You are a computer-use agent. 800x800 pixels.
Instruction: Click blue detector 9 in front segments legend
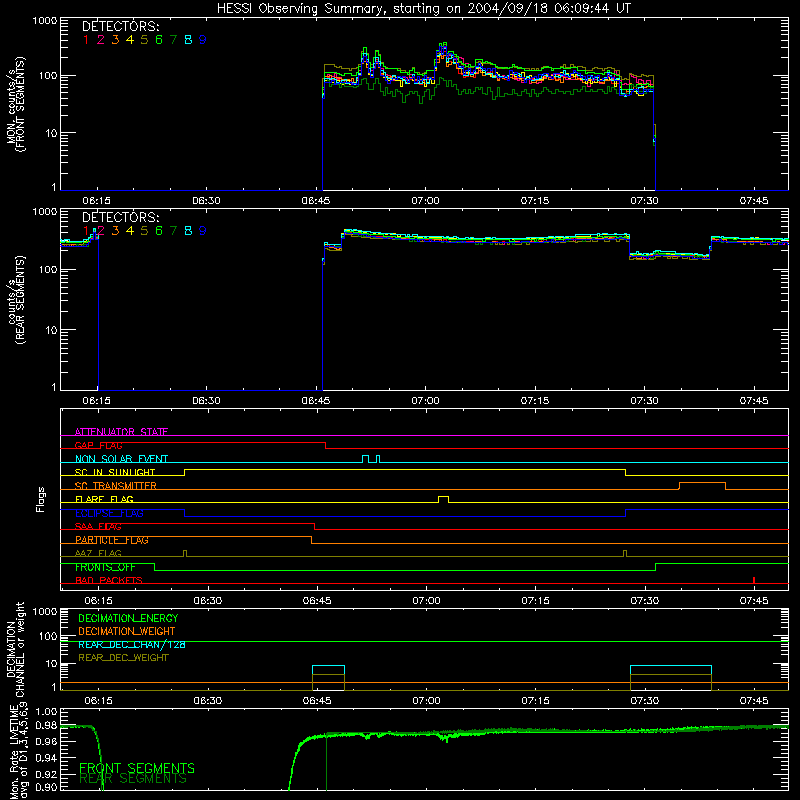tap(203, 39)
